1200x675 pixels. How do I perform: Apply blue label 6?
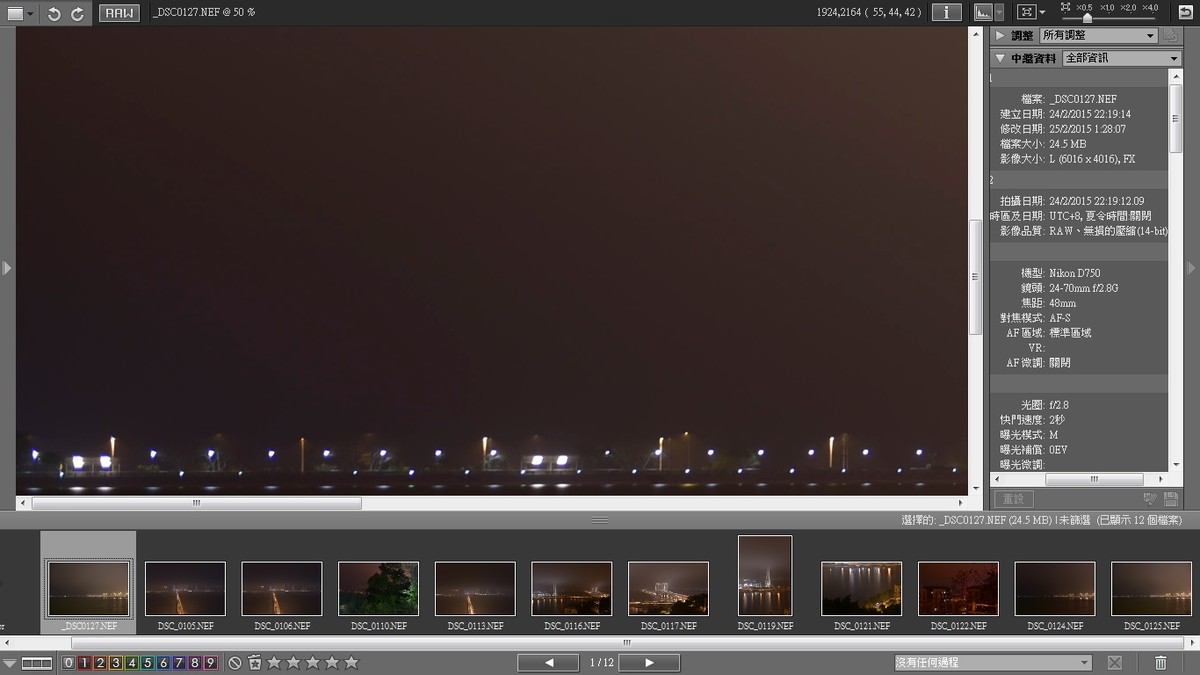[163, 662]
